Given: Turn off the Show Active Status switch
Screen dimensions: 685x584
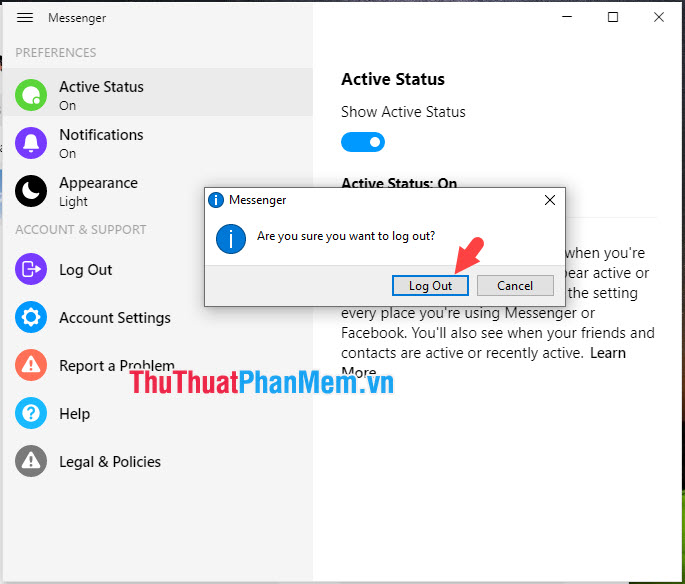Looking at the screenshot, I should pos(363,142).
